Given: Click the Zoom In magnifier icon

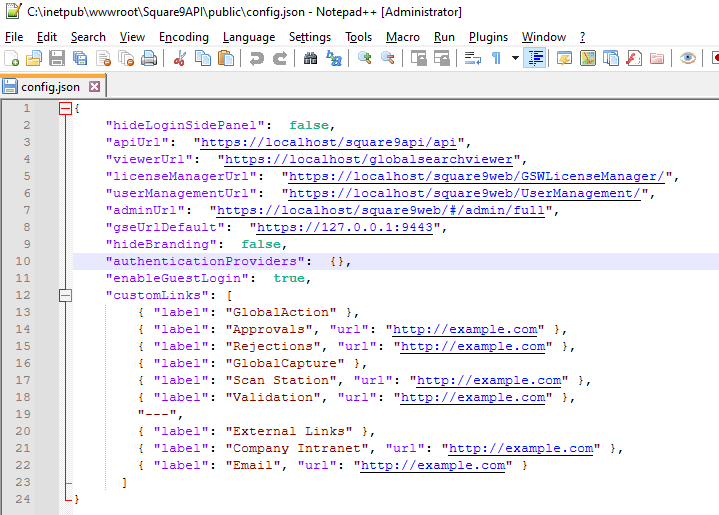Looking at the screenshot, I should (x=365, y=59).
